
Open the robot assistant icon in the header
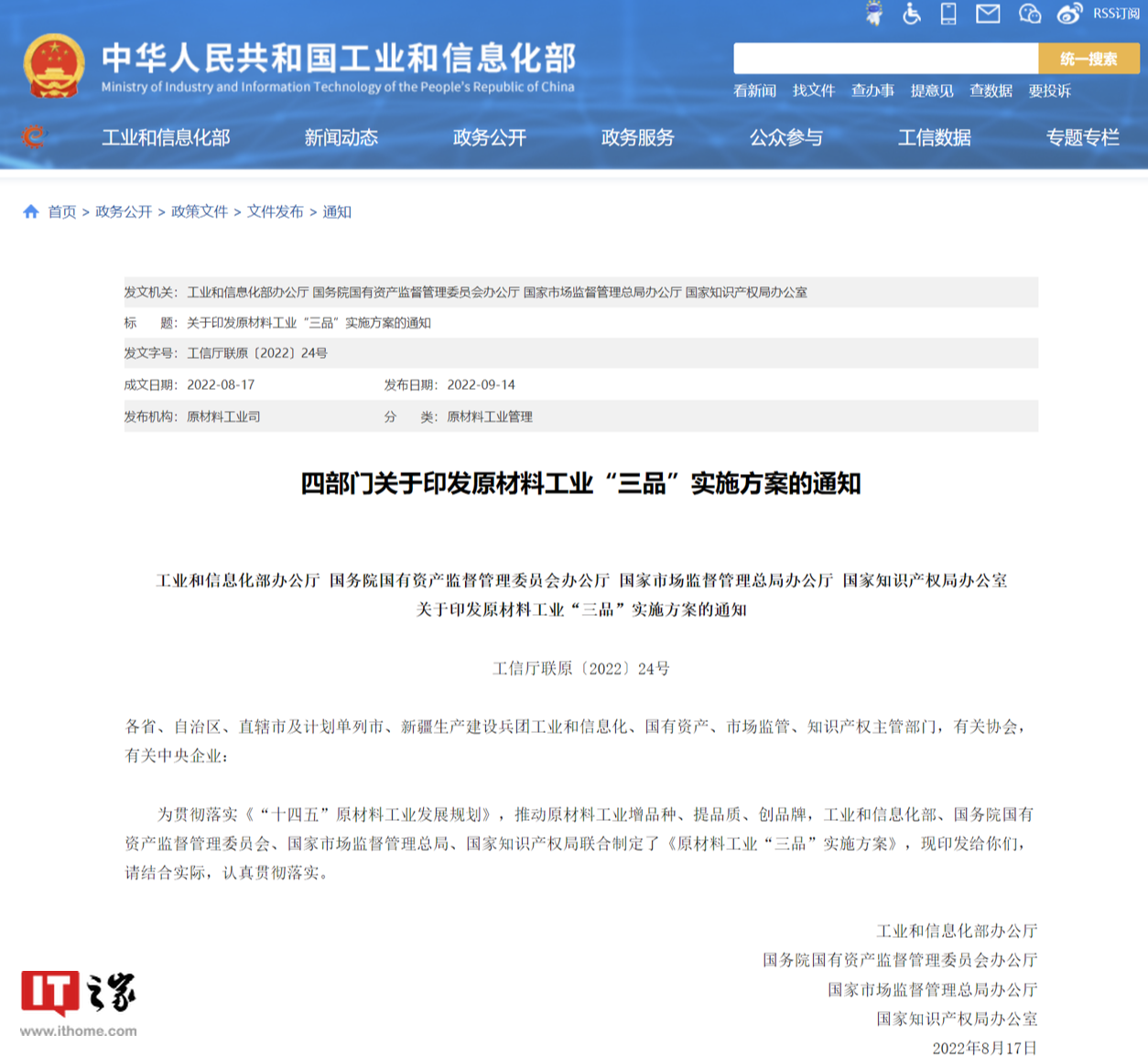click(x=874, y=14)
